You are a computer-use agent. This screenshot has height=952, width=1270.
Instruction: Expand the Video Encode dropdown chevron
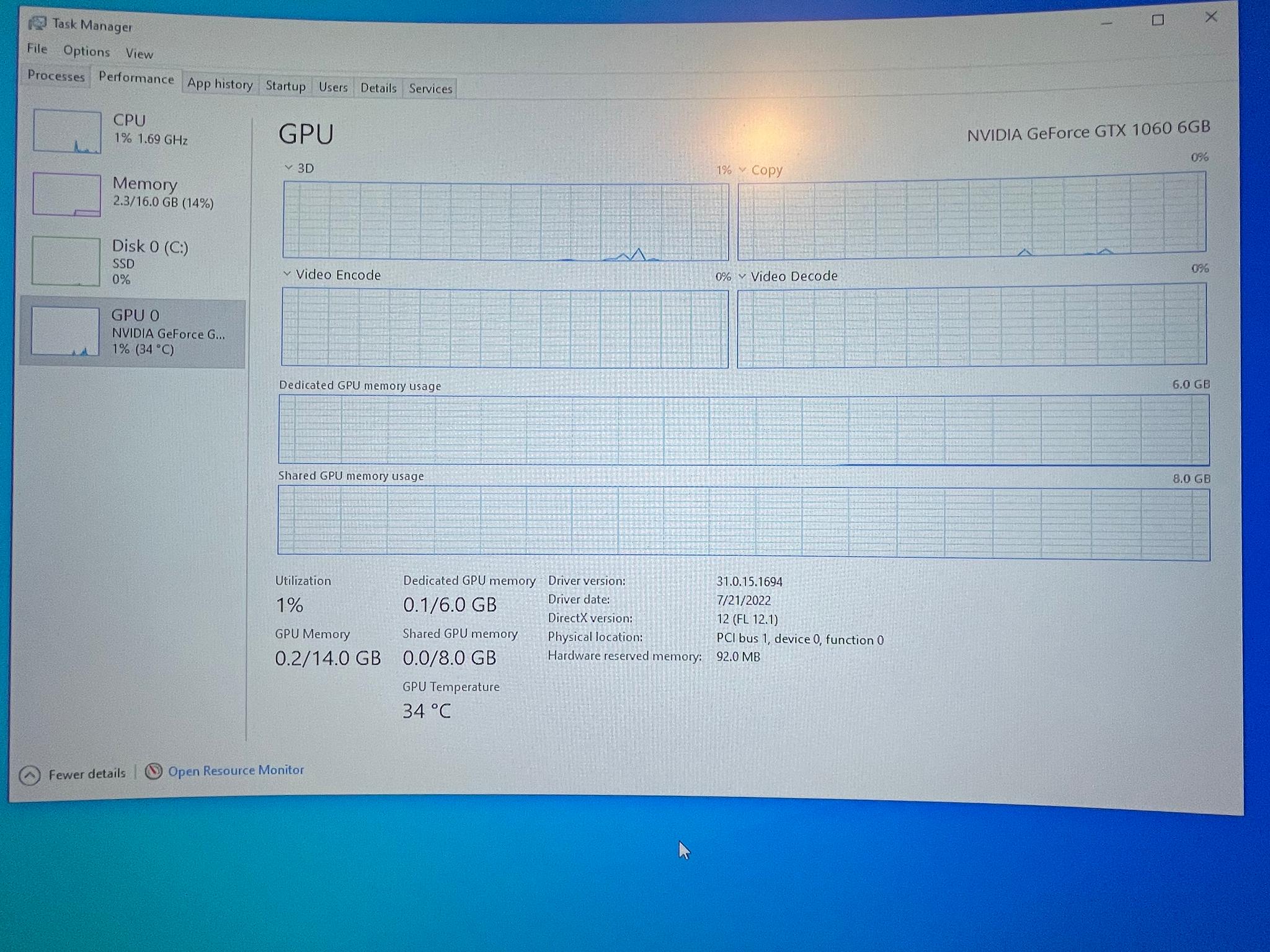click(x=286, y=273)
